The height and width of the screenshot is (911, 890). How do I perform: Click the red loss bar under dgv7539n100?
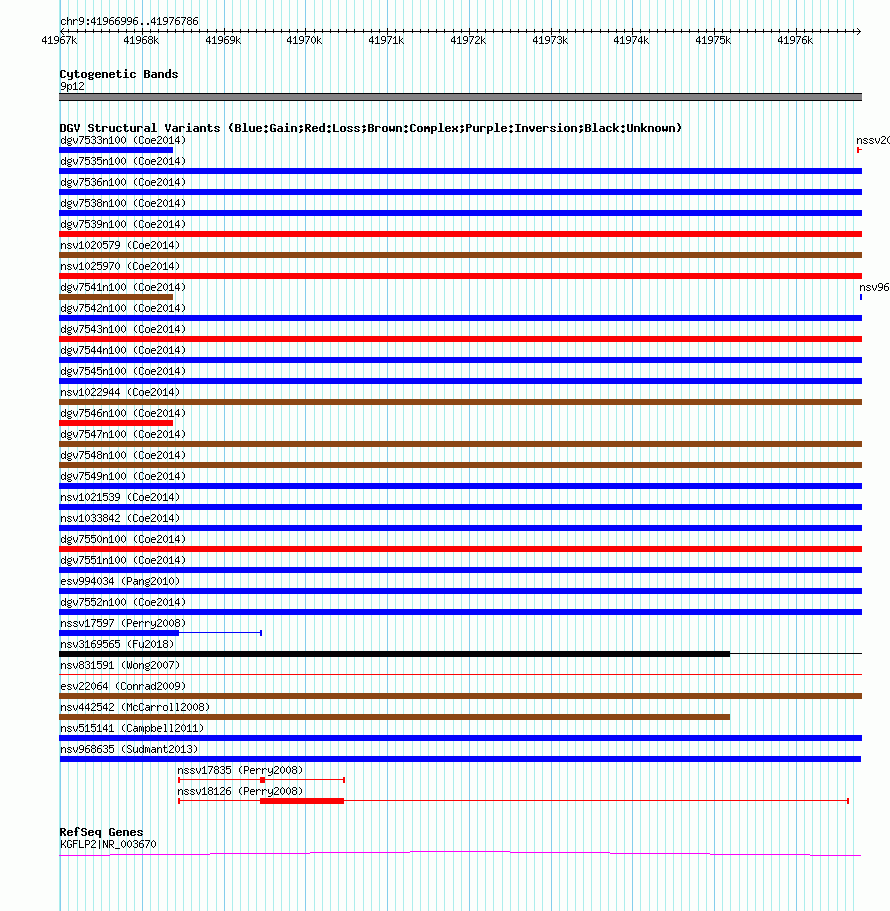[x=460, y=234]
